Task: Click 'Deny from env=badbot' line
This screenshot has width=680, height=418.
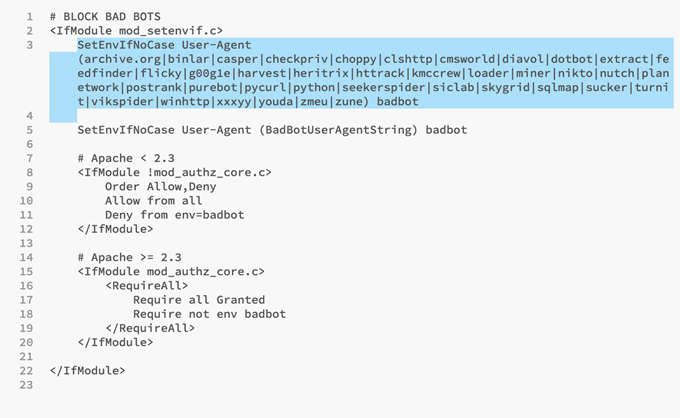Action: pyautogui.click(x=174, y=215)
